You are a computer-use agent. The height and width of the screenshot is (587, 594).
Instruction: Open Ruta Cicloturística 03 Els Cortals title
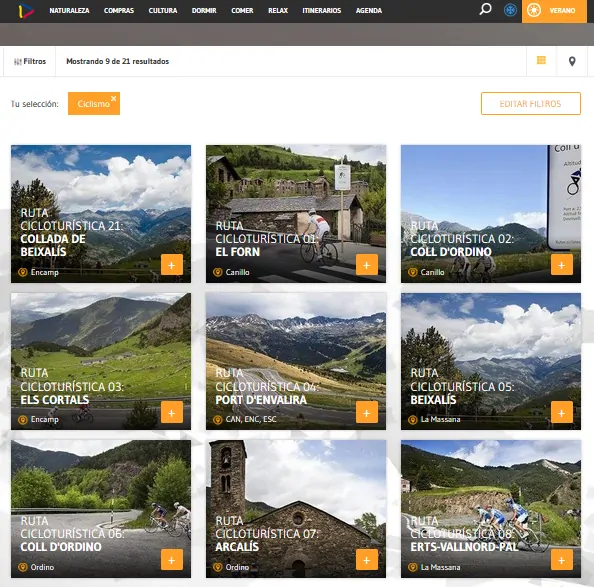tap(72, 386)
